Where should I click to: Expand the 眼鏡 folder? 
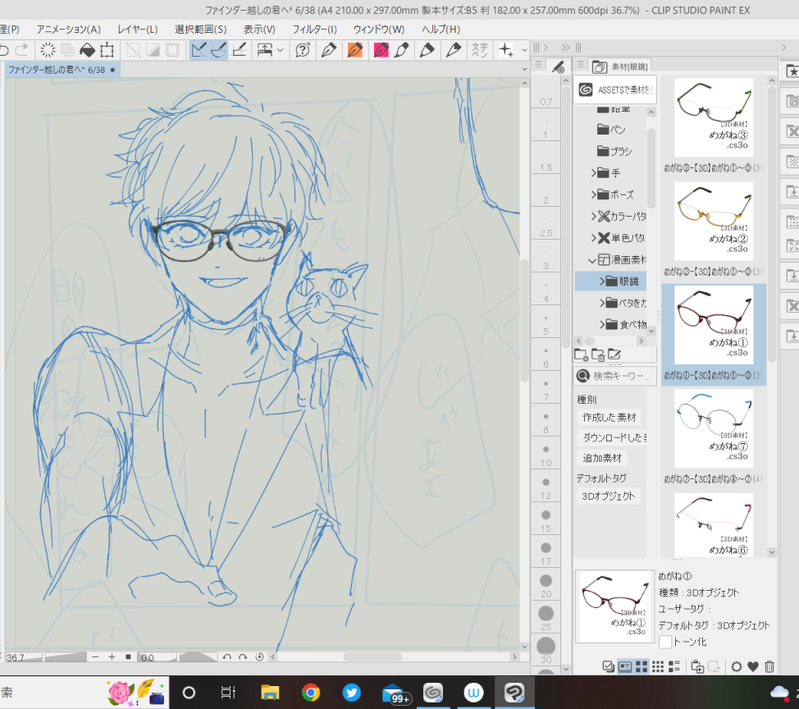click(x=602, y=281)
